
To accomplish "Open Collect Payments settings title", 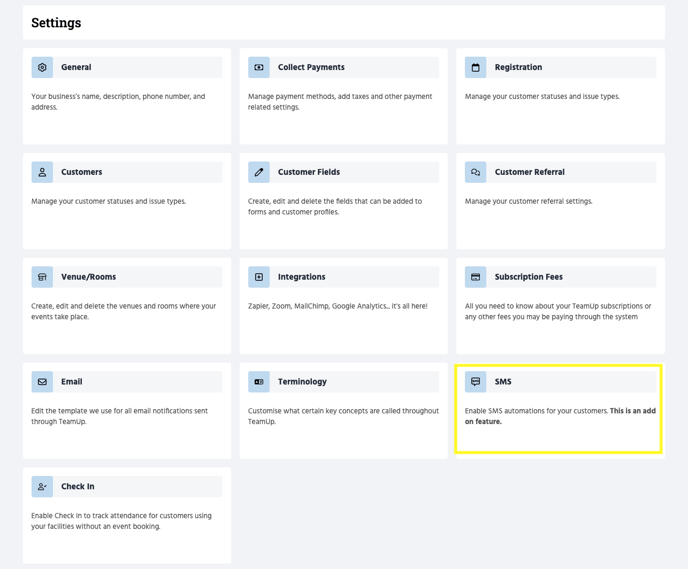I will [x=311, y=68].
